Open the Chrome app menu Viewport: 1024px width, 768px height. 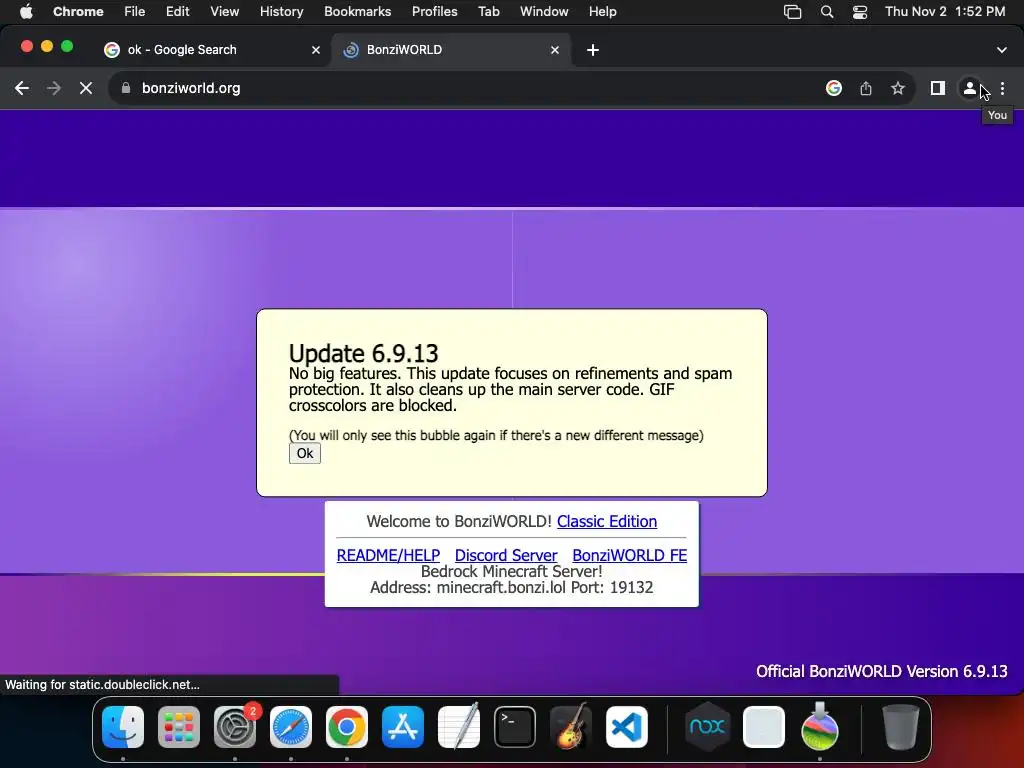(78, 12)
